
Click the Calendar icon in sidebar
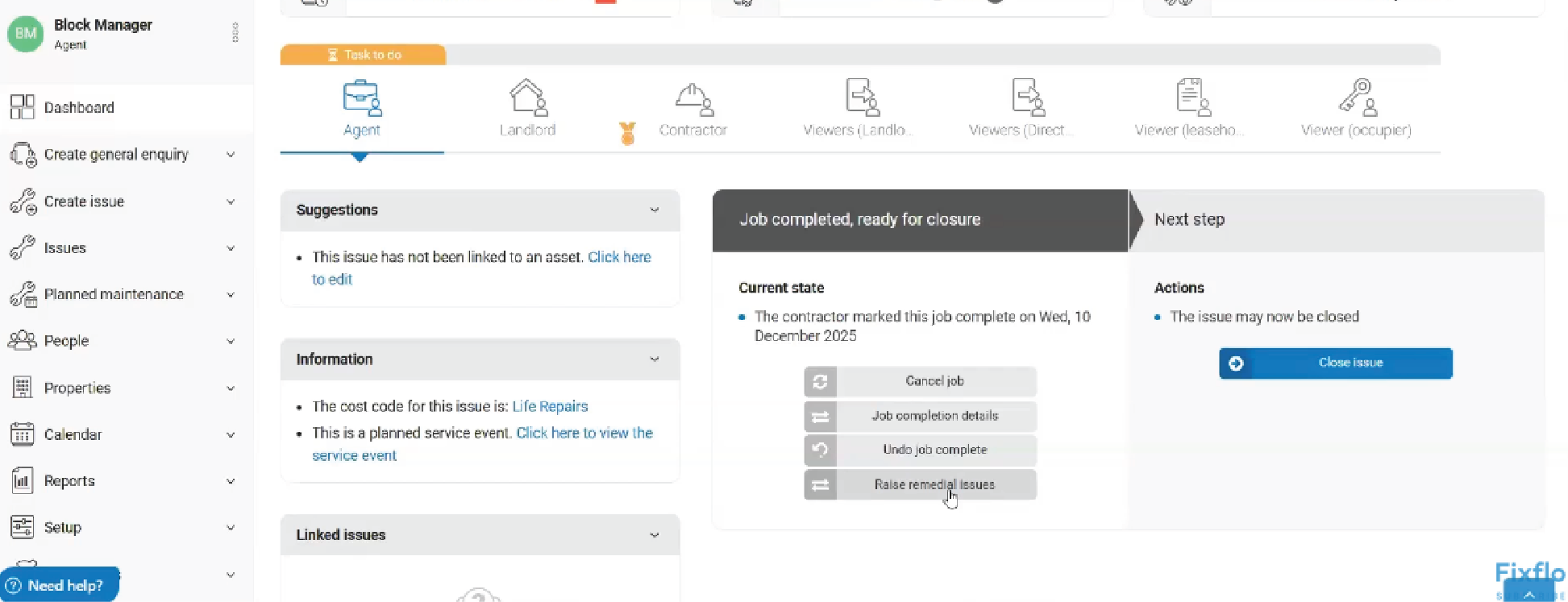pos(23,434)
